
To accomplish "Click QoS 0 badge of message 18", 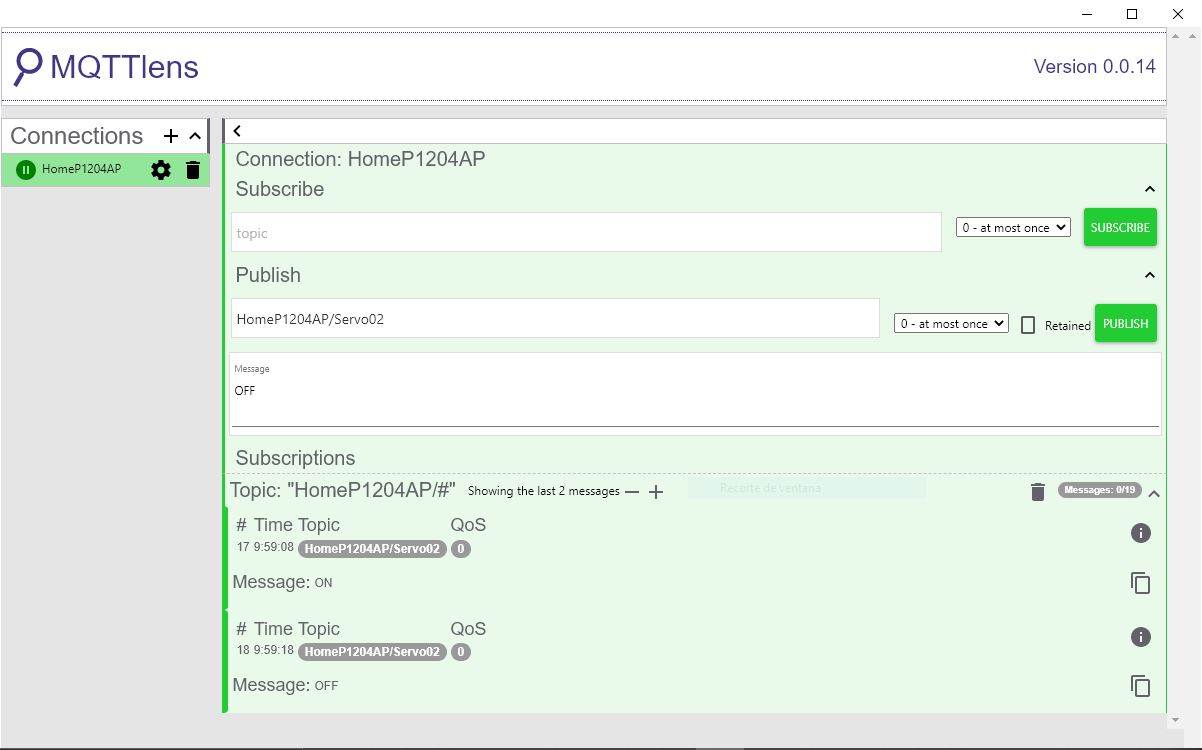I will 460,652.
